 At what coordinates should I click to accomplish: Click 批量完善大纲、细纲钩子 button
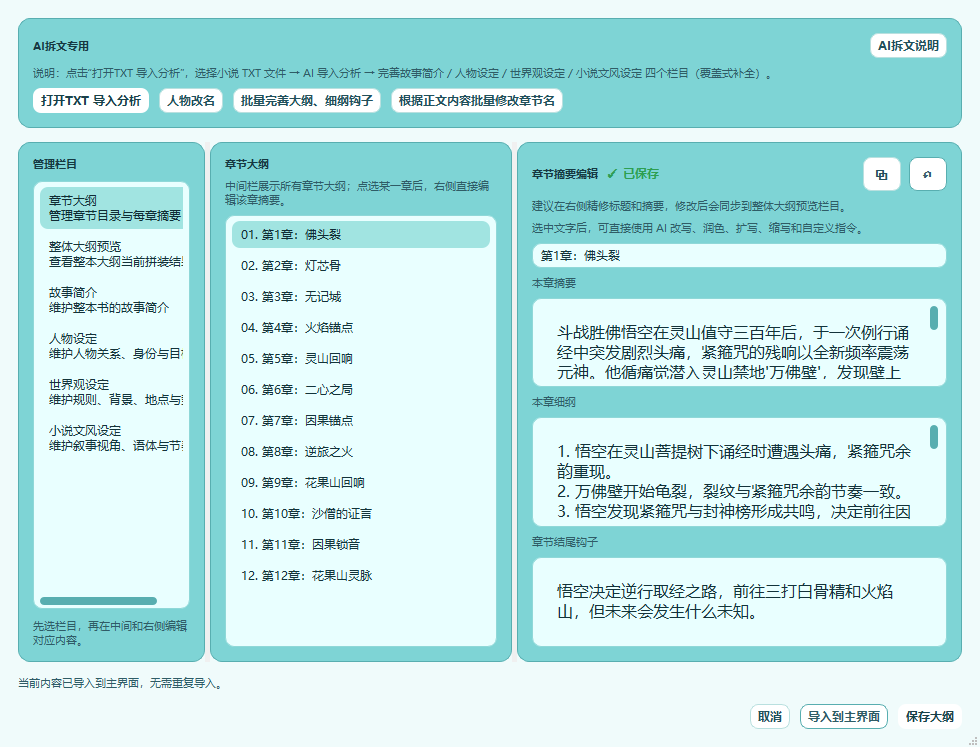click(x=307, y=101)
